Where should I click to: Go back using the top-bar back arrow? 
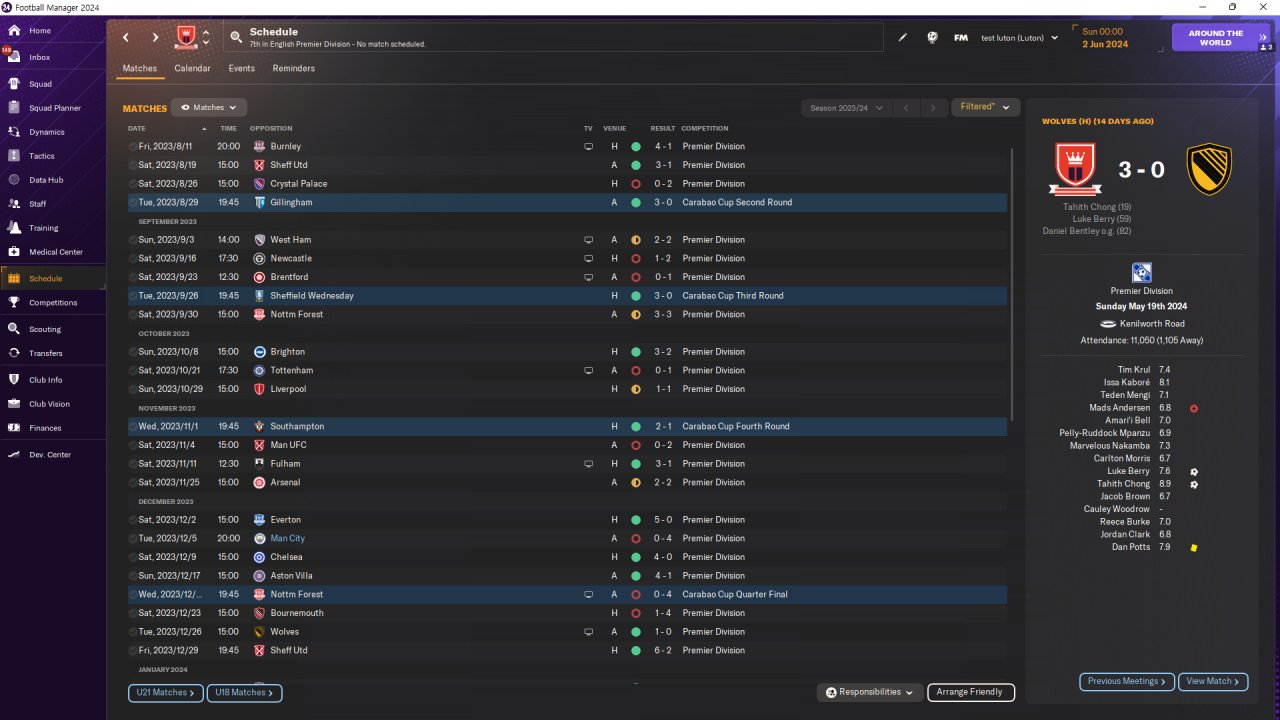click(126, 38)
